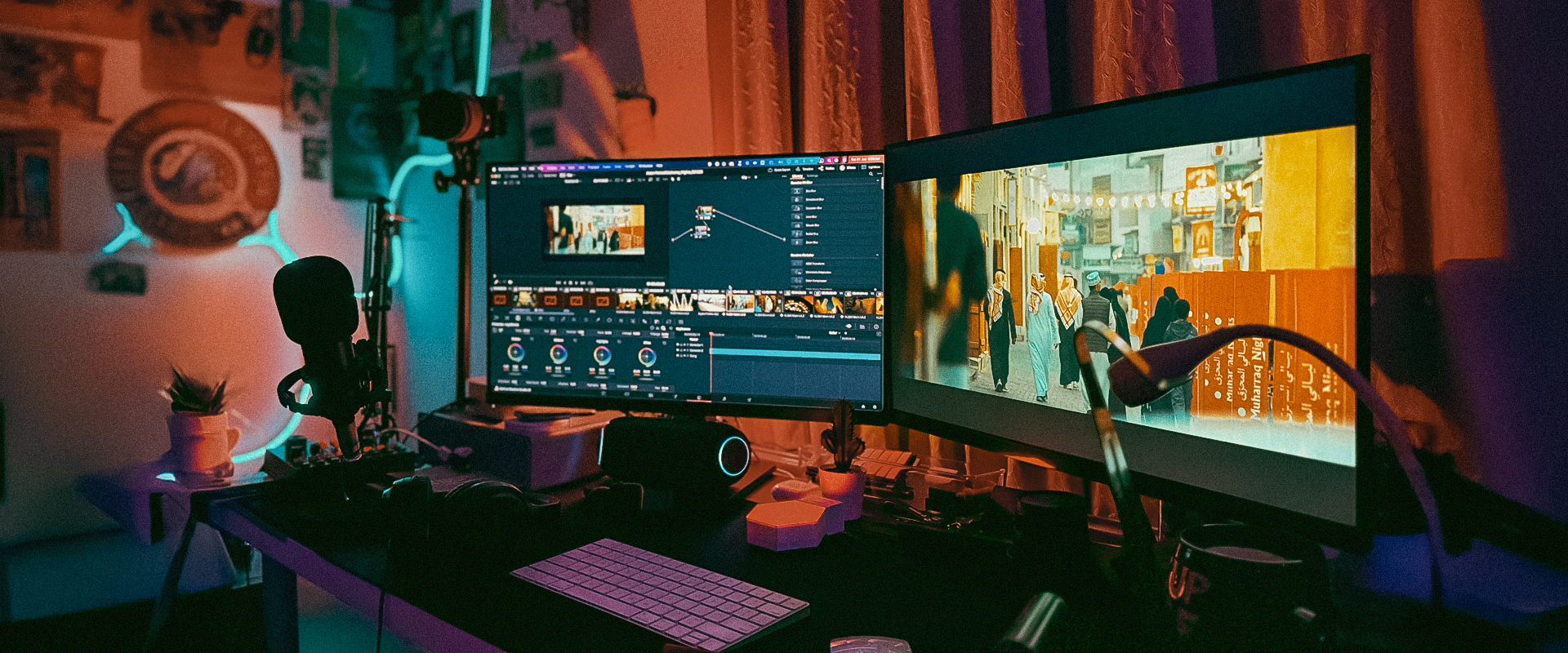1568x653 pixels.
Task: Select the highlighted clip thumbnail in the strip
Action: point(741,303)
